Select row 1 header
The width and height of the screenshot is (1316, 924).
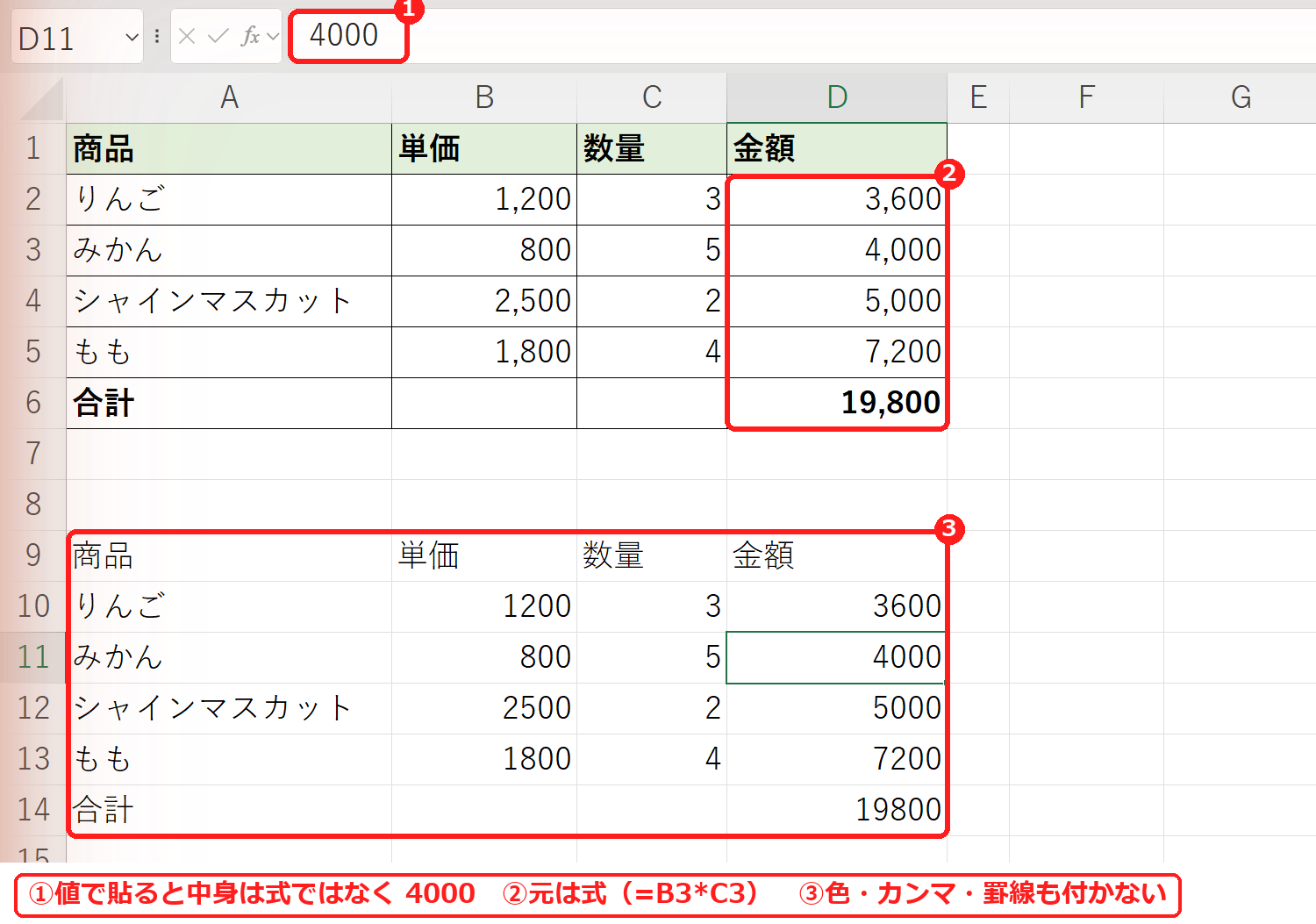(33, 148)
